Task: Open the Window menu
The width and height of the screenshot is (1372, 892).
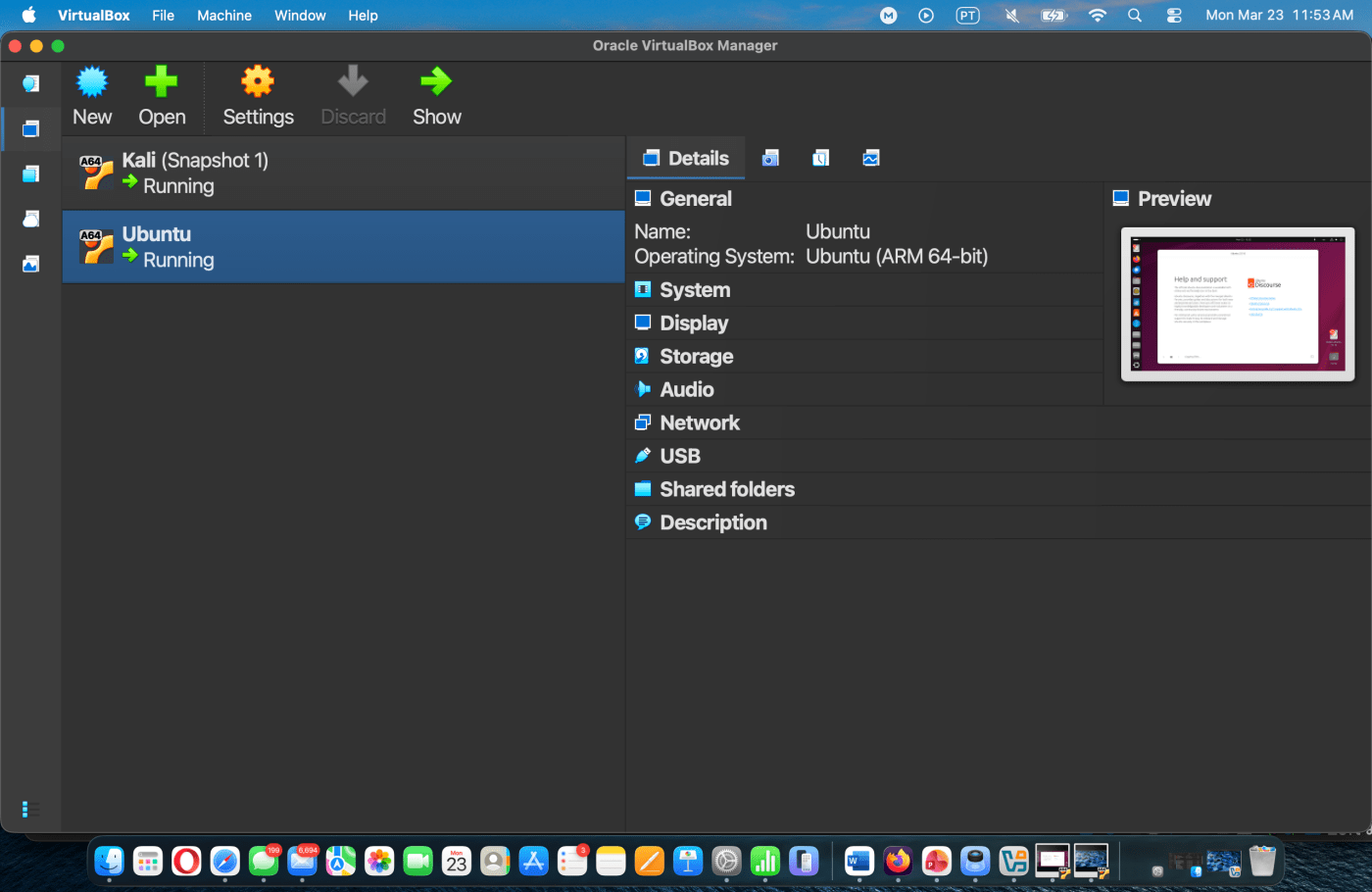Action: [300, 16]
